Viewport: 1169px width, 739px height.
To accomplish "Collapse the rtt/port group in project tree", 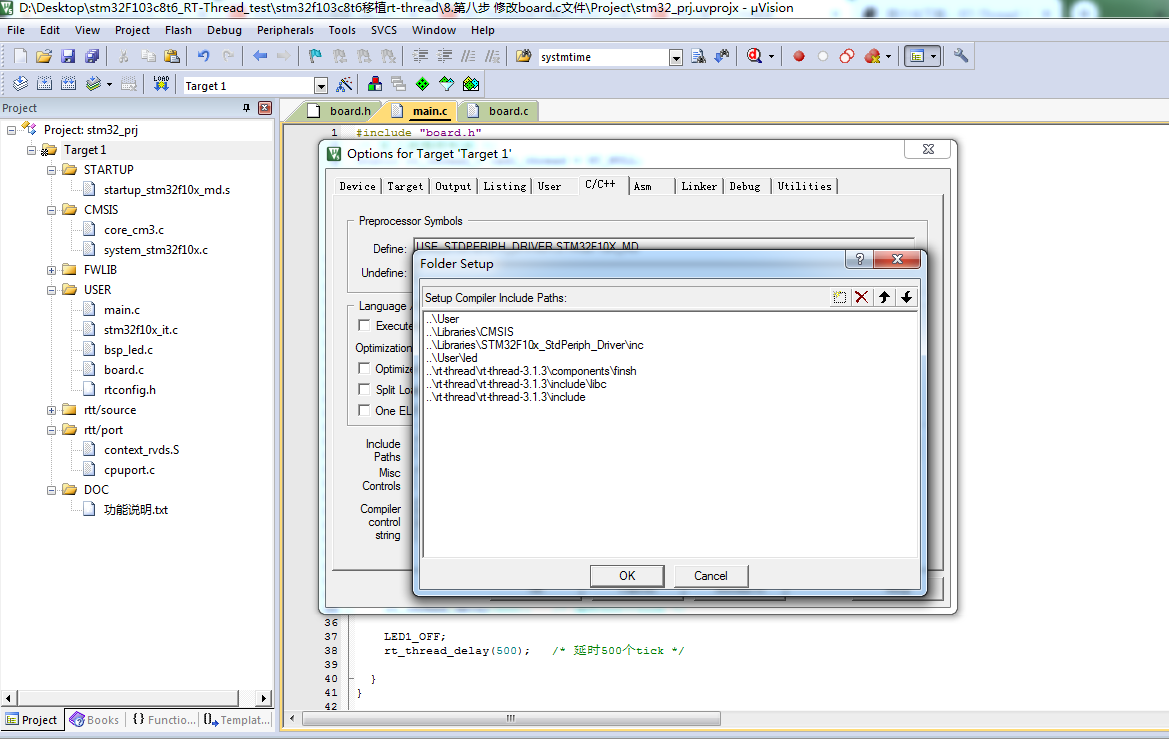I will (51, 430).
